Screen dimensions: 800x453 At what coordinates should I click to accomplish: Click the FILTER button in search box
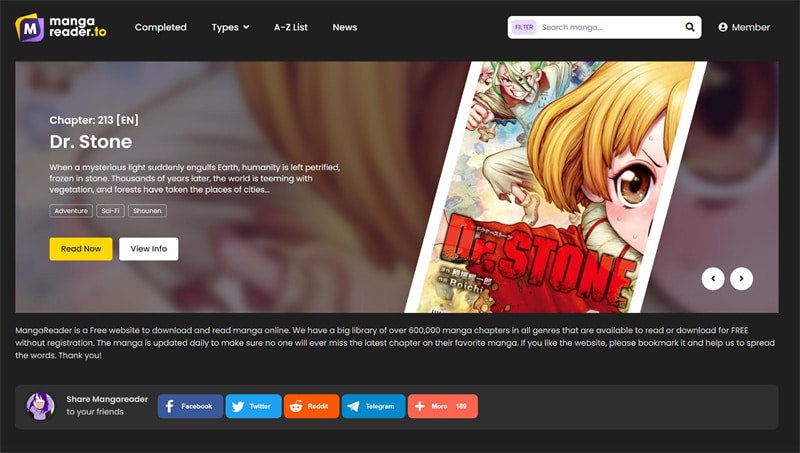point(524,28)
